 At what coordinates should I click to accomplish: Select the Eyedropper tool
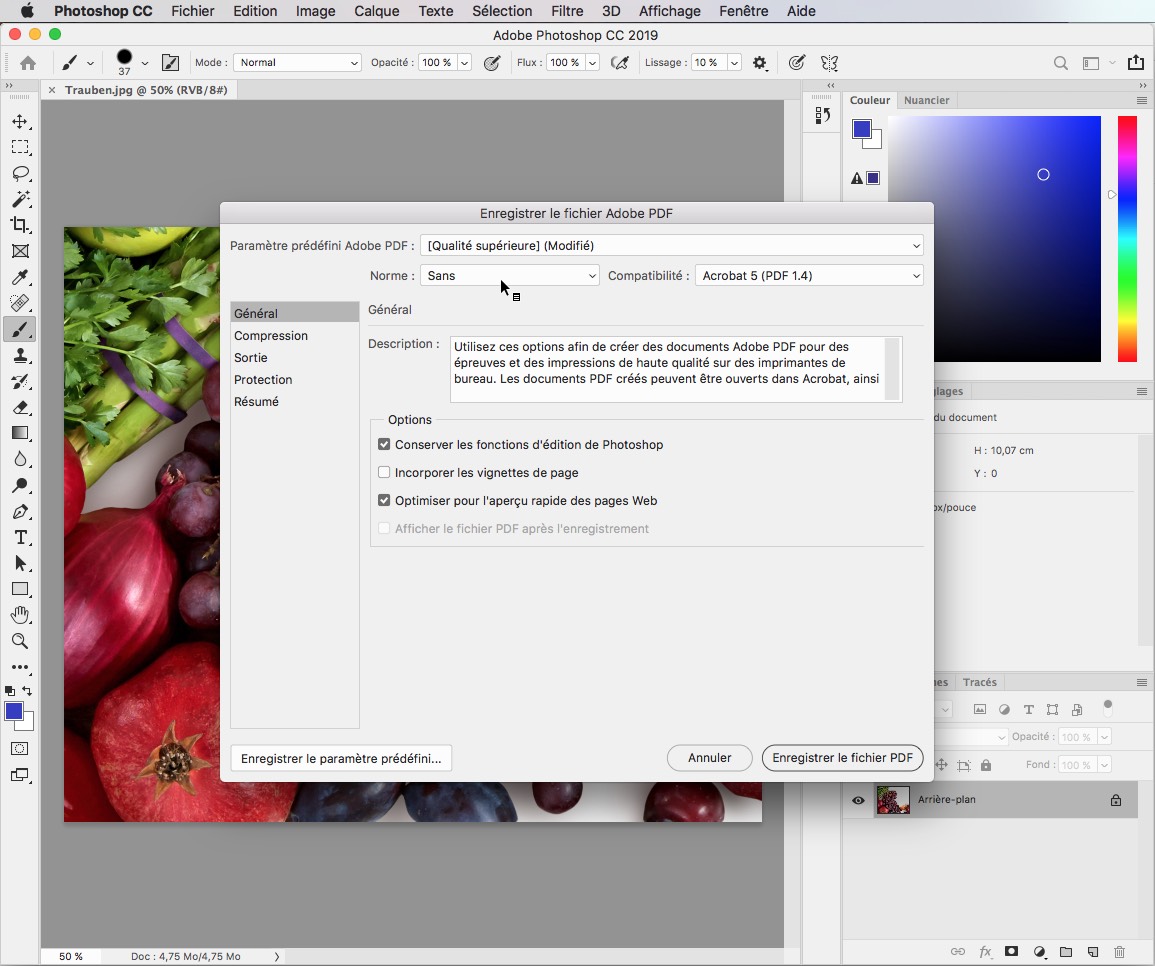(x=20, y=278)
